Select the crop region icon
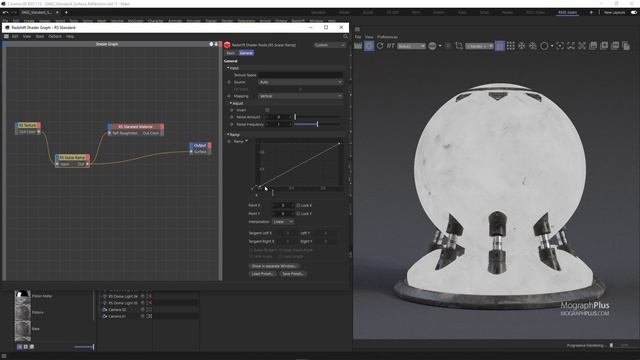Screen dimensions: 640x360 (459, 46)
